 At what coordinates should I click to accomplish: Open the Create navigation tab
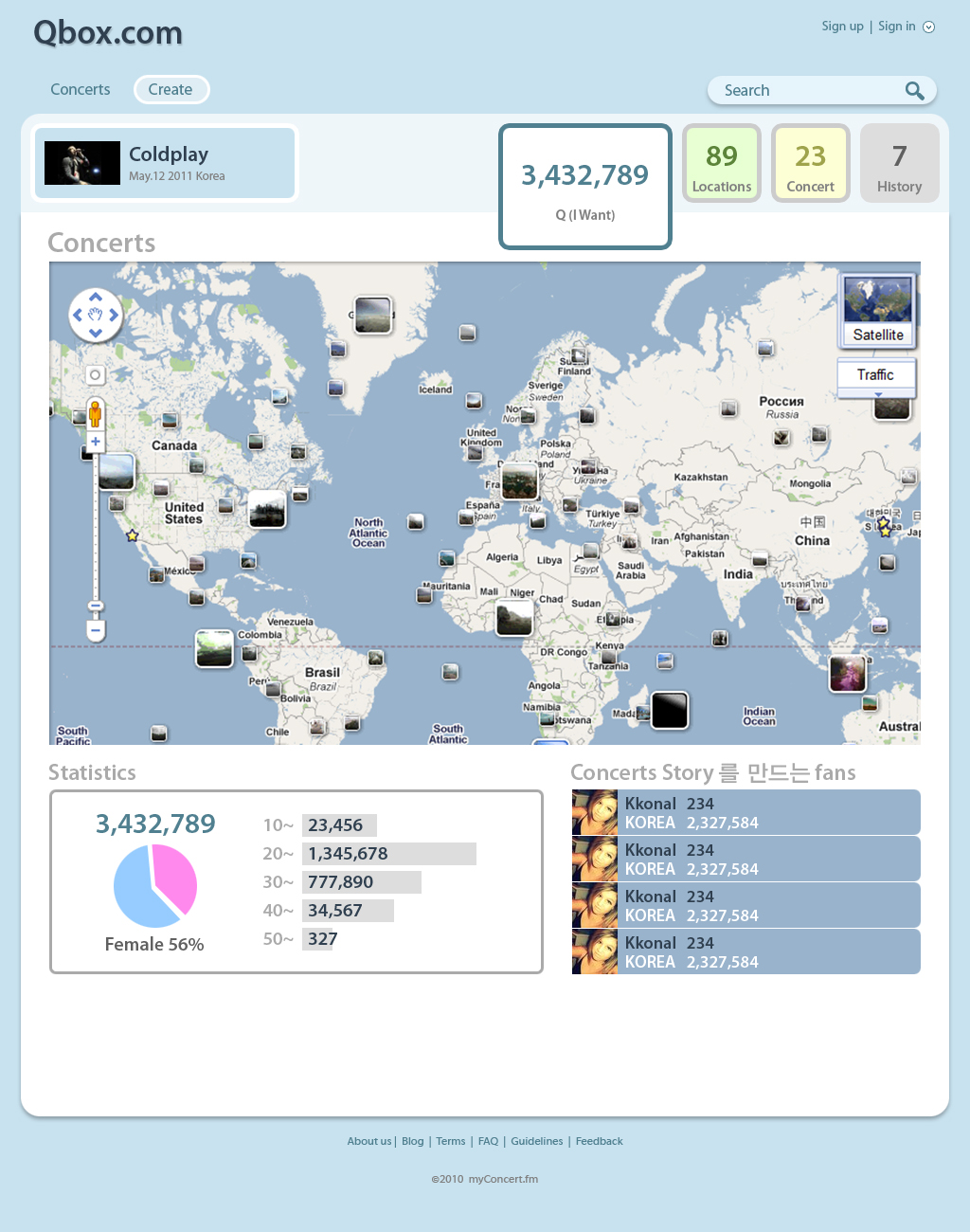click(x=171, y=90)
